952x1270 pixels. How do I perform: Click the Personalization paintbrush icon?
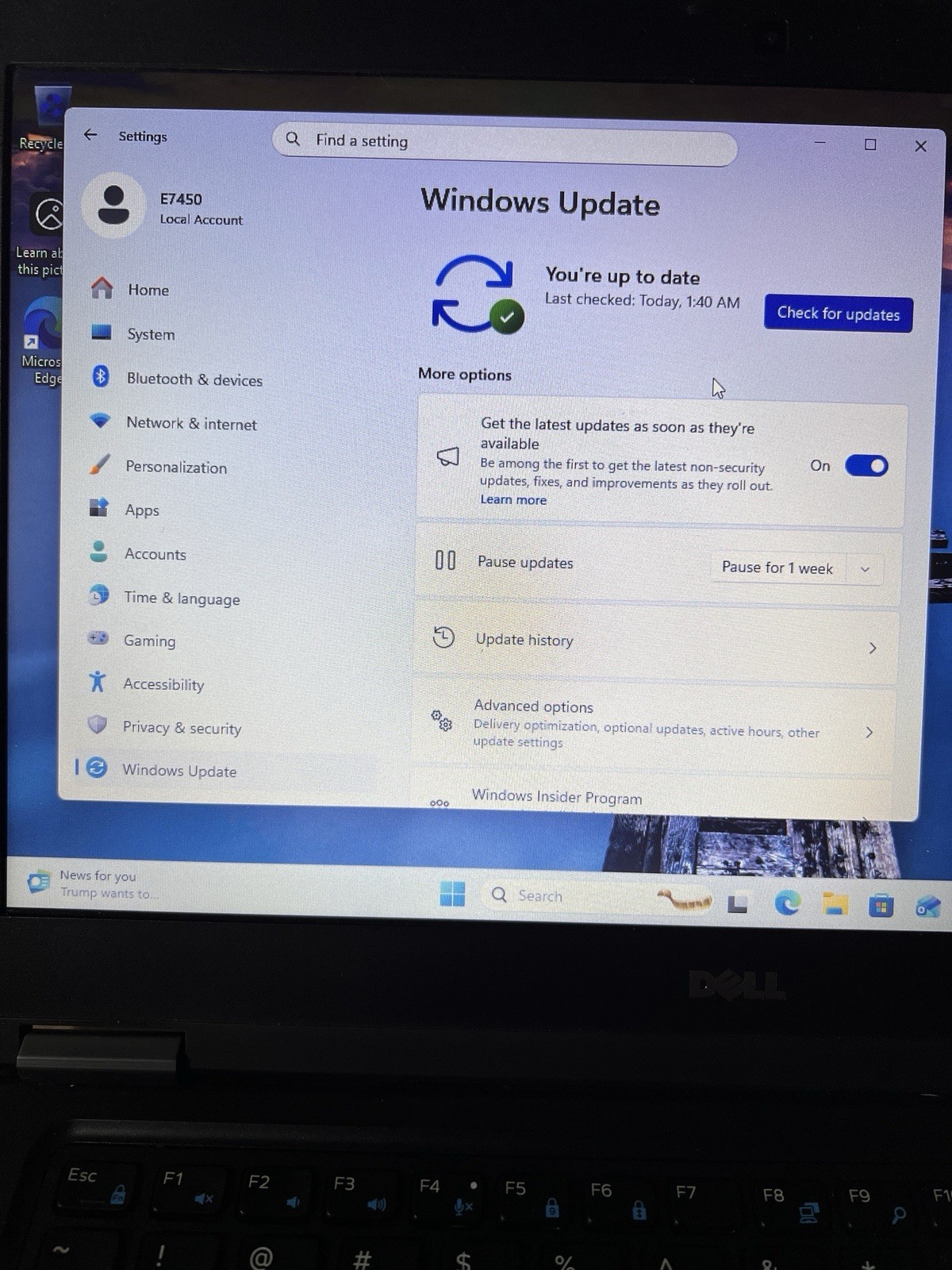coord(99,464)
